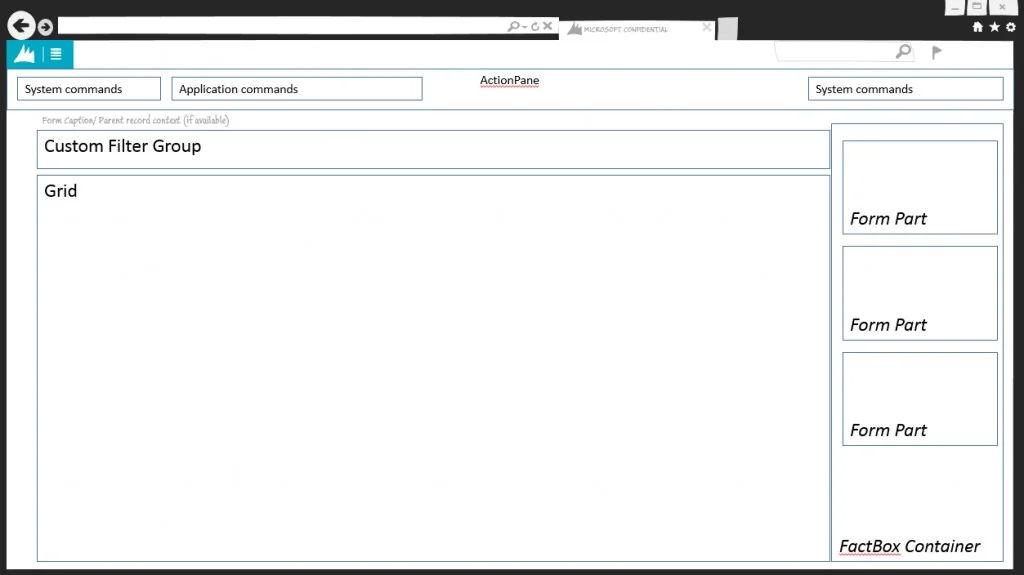This screenshot has width=1024, height=575.
Task: Select the first Form Part box
Action: point(920,188)
